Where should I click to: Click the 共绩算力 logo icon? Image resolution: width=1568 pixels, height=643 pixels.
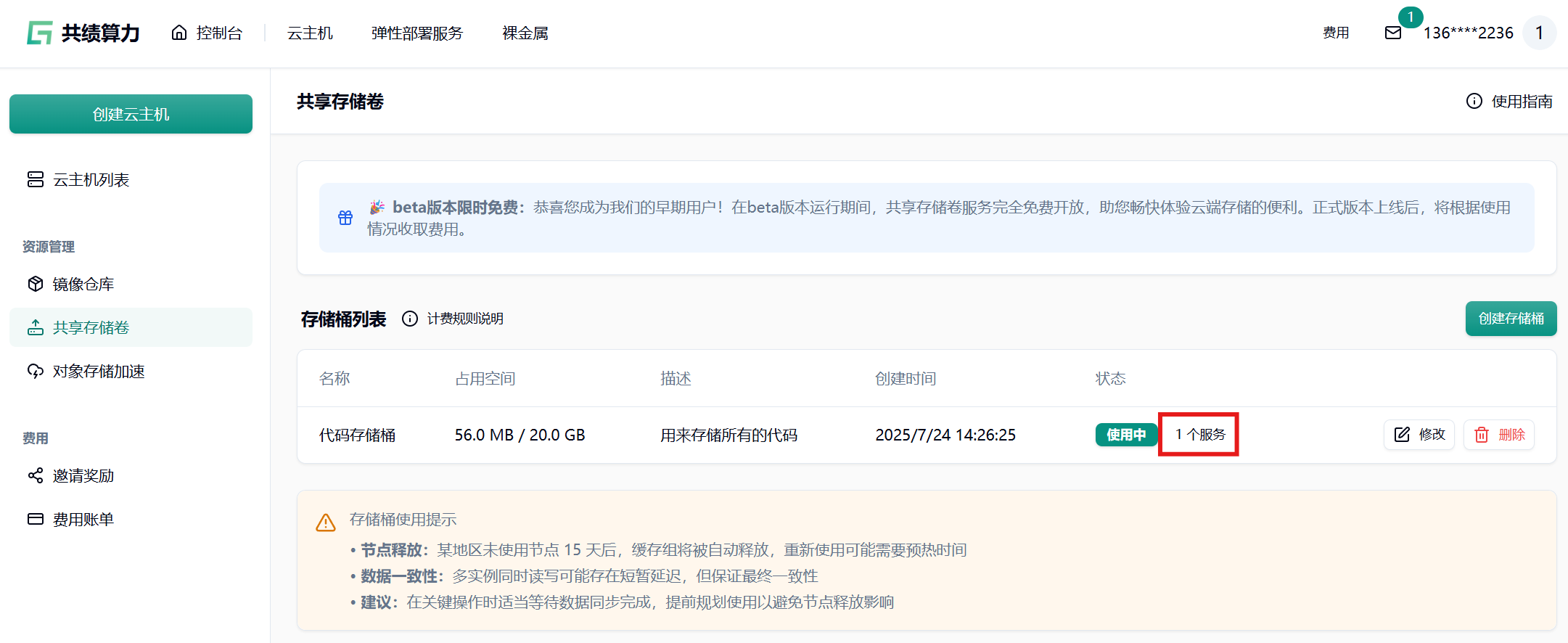coord(40,33)
